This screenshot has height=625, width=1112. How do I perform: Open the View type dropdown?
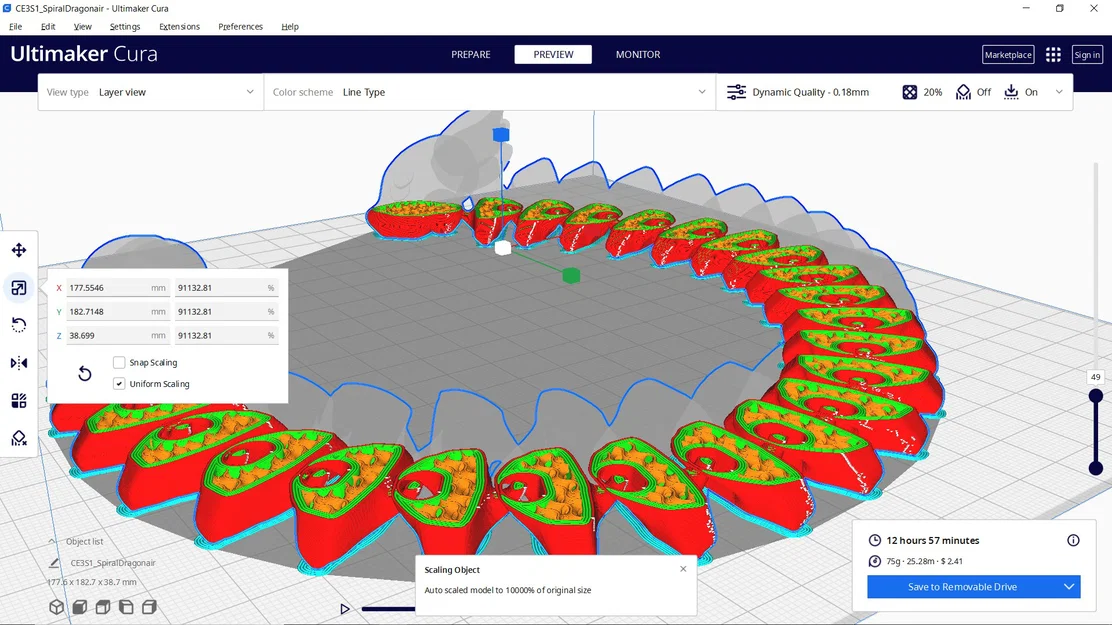coord(150,92)
